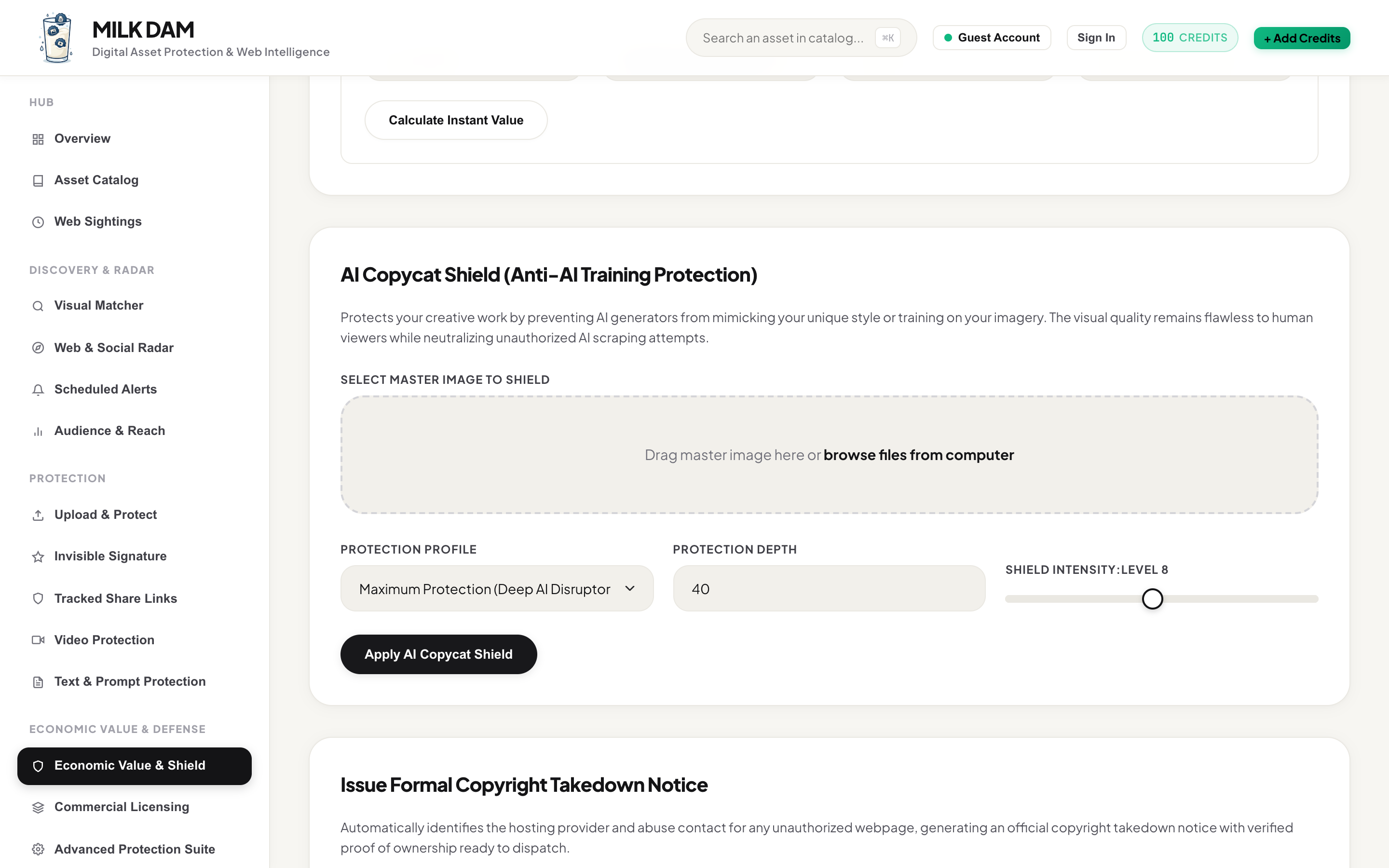This screenshot has width=1389, height=868.
Task: Click the Add Credits button
Action: [1302, 38]
